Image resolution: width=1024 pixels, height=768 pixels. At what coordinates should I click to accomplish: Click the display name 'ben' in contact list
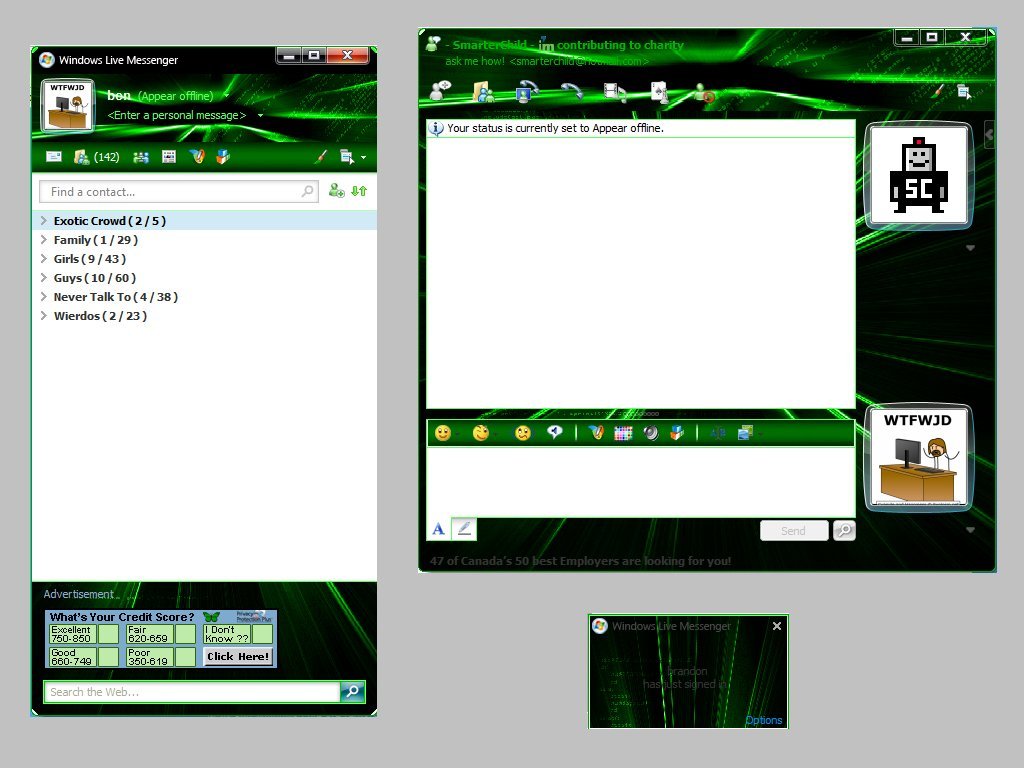[x=119, y=96]
